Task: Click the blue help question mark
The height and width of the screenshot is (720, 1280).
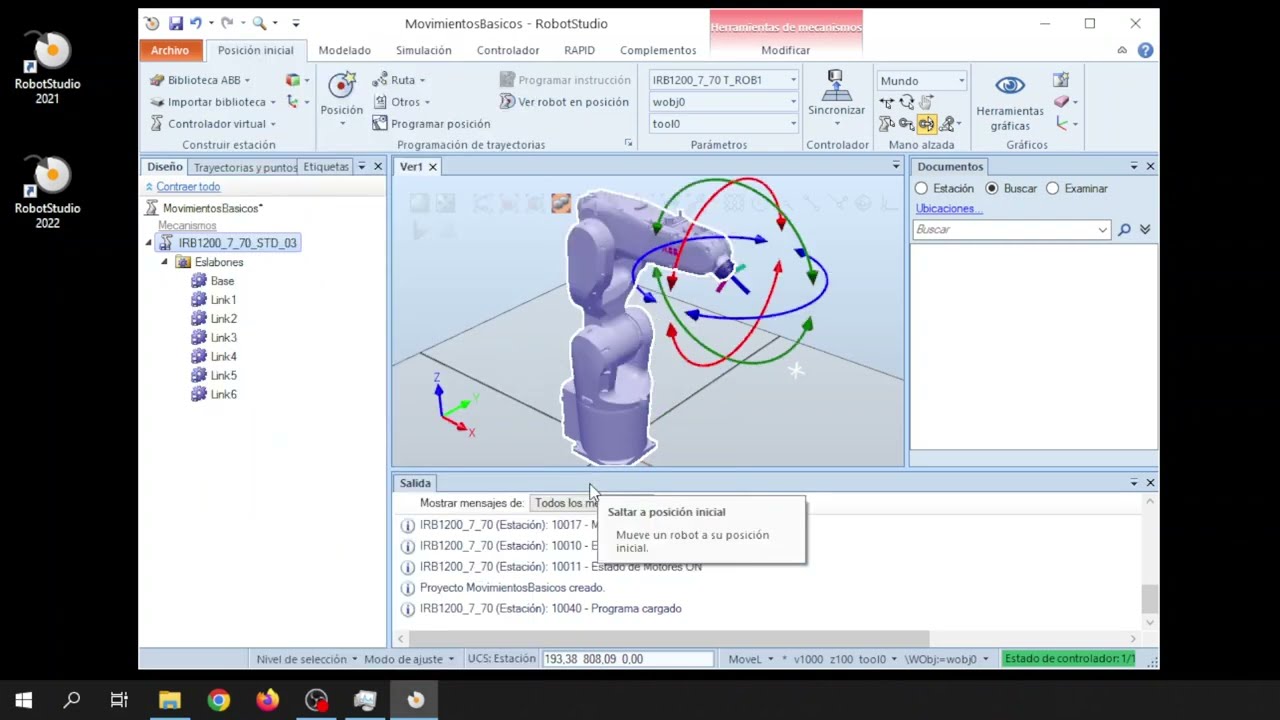Action: 1145,50
